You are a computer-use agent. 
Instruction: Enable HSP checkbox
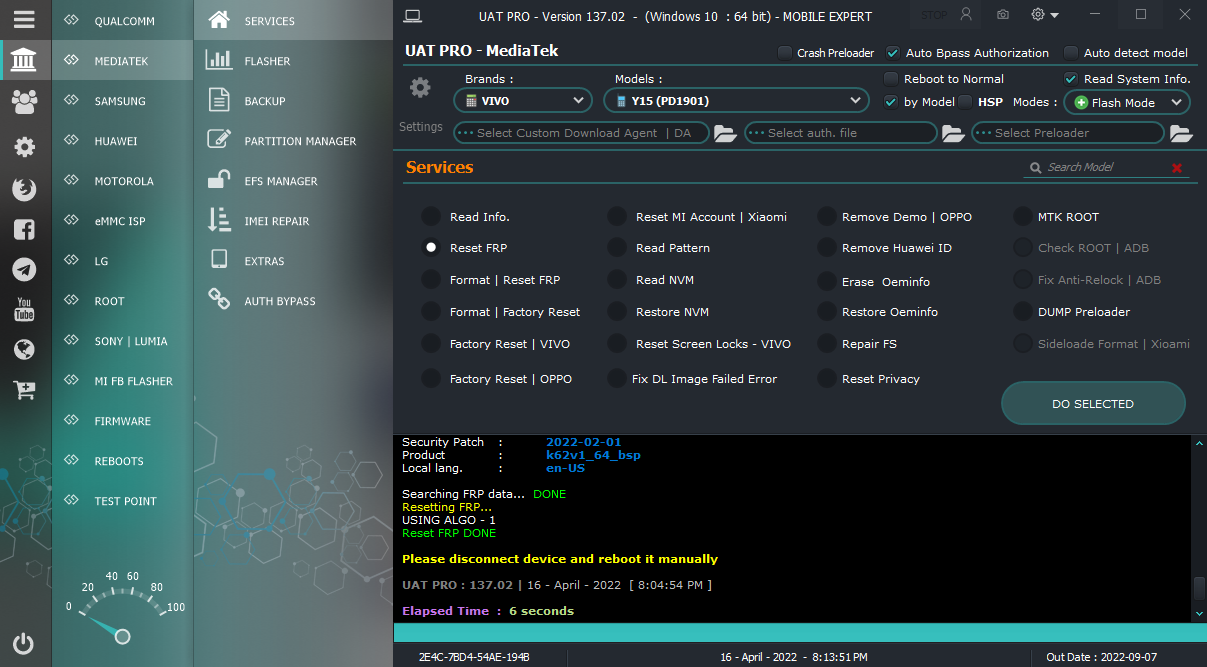[x=965, y=102]
